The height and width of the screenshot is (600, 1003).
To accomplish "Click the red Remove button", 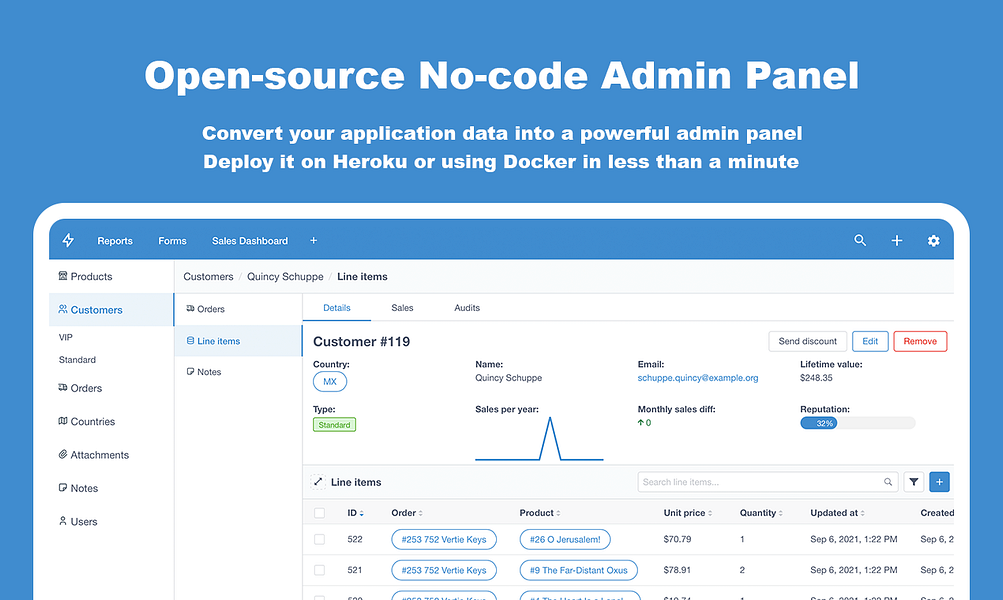I will pos(920,341).
